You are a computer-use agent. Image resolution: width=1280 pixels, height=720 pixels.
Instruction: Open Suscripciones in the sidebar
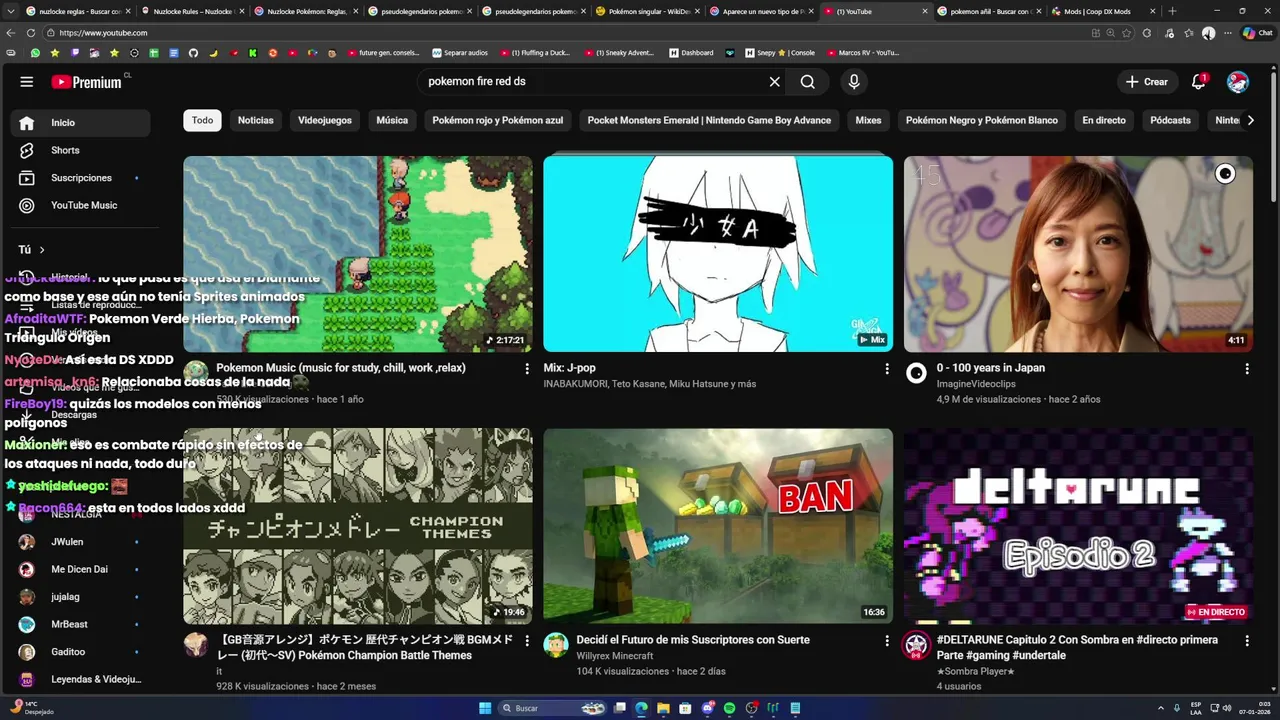pyautogui.click(x=81, y=178)
